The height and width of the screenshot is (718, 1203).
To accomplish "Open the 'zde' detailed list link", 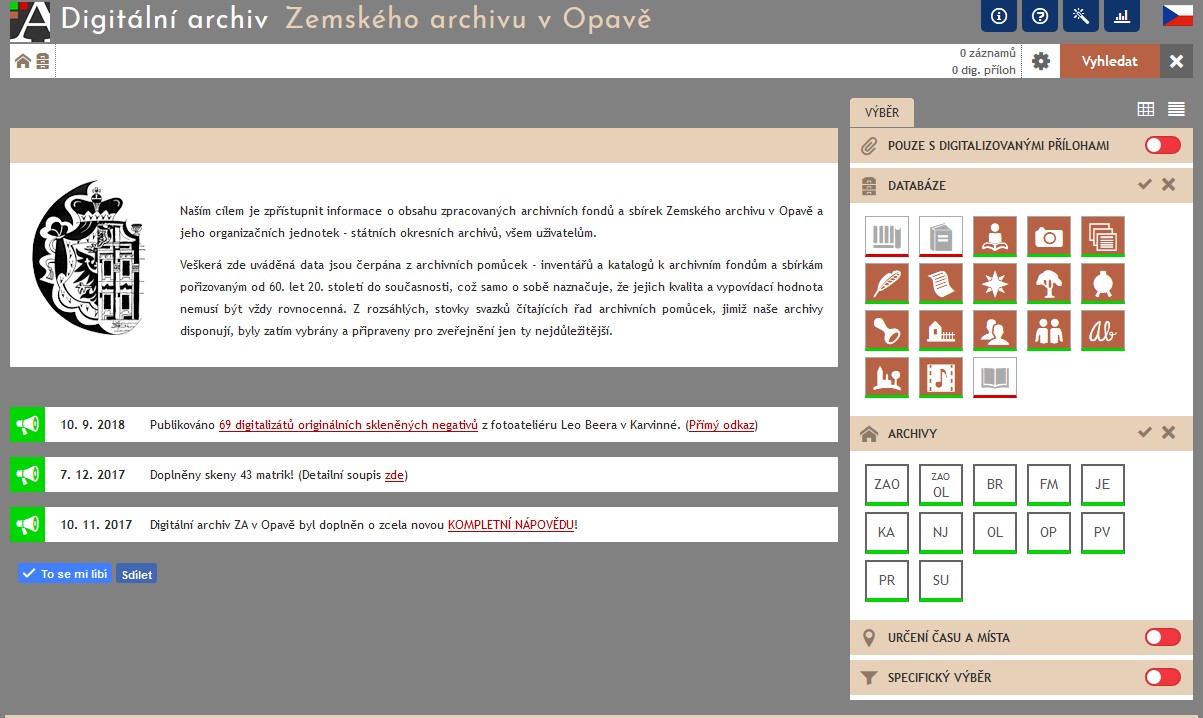I will [x=394, y=475].
